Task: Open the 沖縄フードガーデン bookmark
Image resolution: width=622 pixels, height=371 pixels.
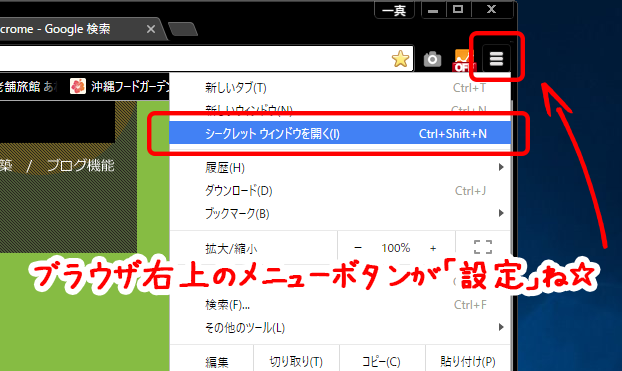Action: point(120,86)
